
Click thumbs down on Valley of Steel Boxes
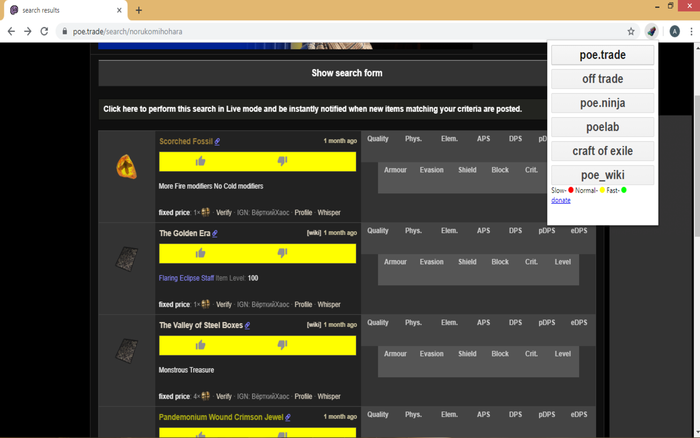pyautogui.click(x=282, y=345)
